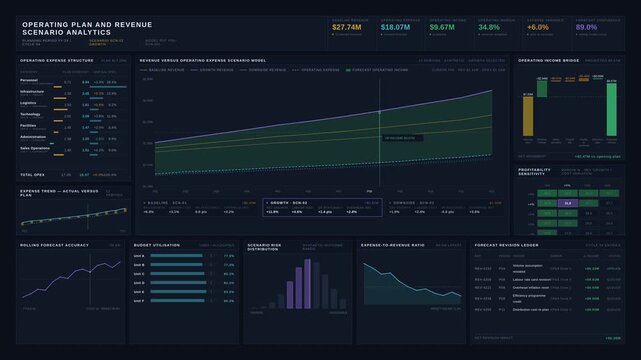Click the $27.74M baseline revenue value

click(x=347, y=27)
